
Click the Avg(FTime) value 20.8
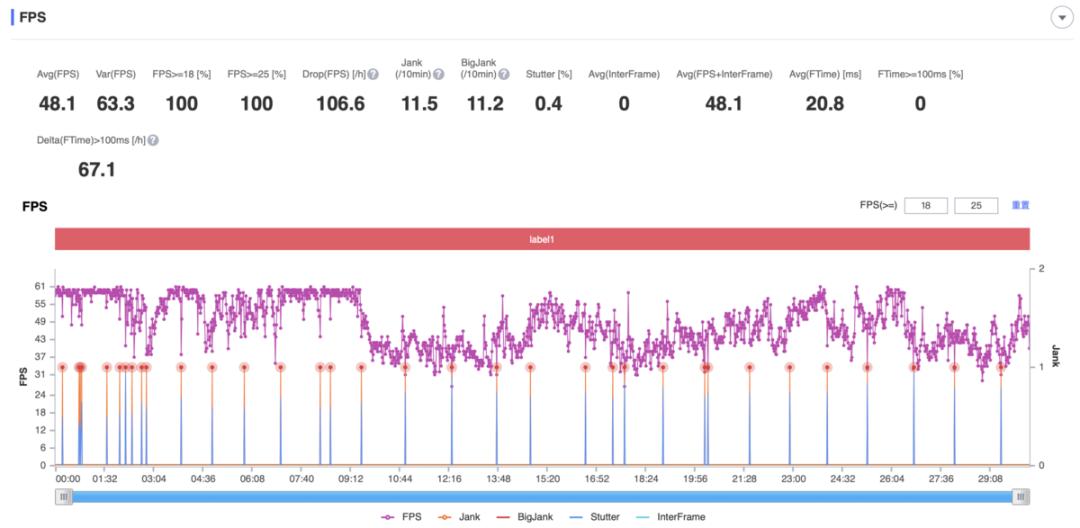[x=825, y=104]
